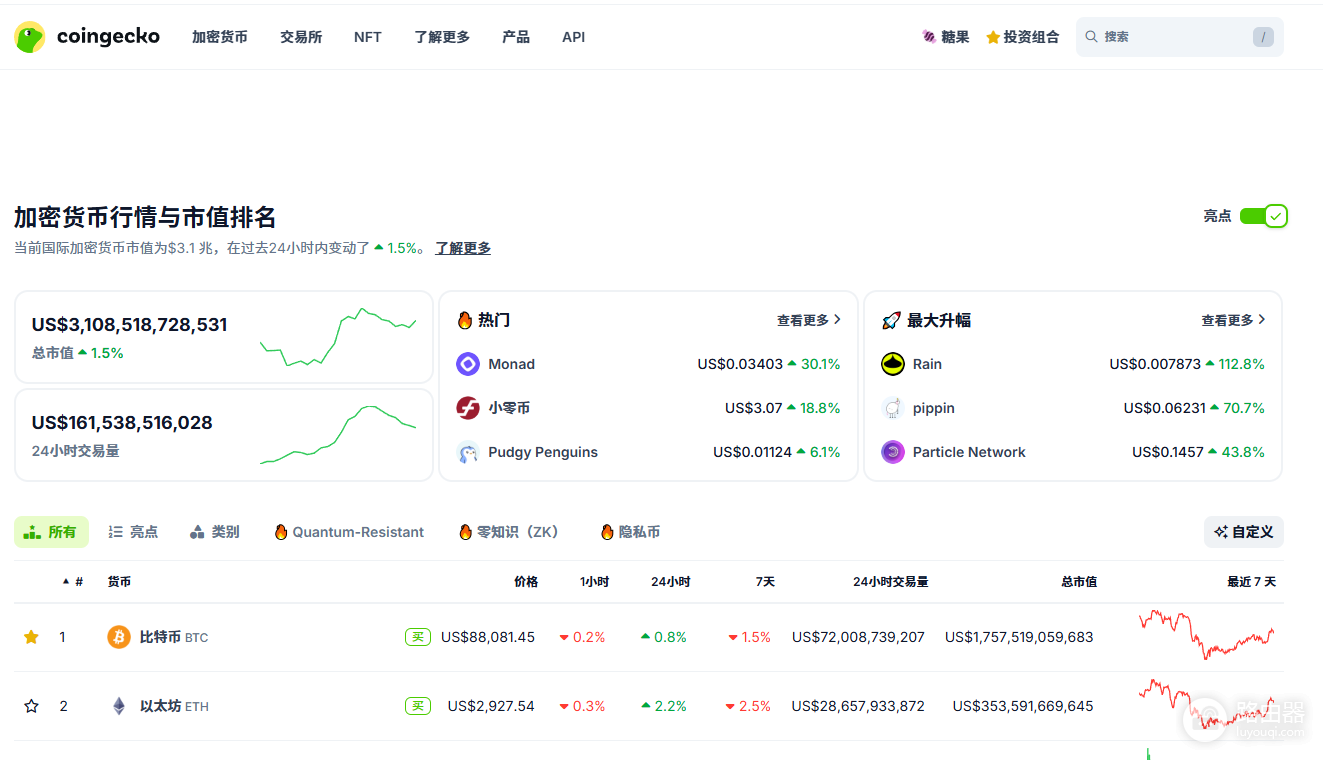The width and height of the screenshot is (1323, 760).
Task: Click the rocket icon beside 最大升幅
Action: pyautogui.click(x=891, y=320)
